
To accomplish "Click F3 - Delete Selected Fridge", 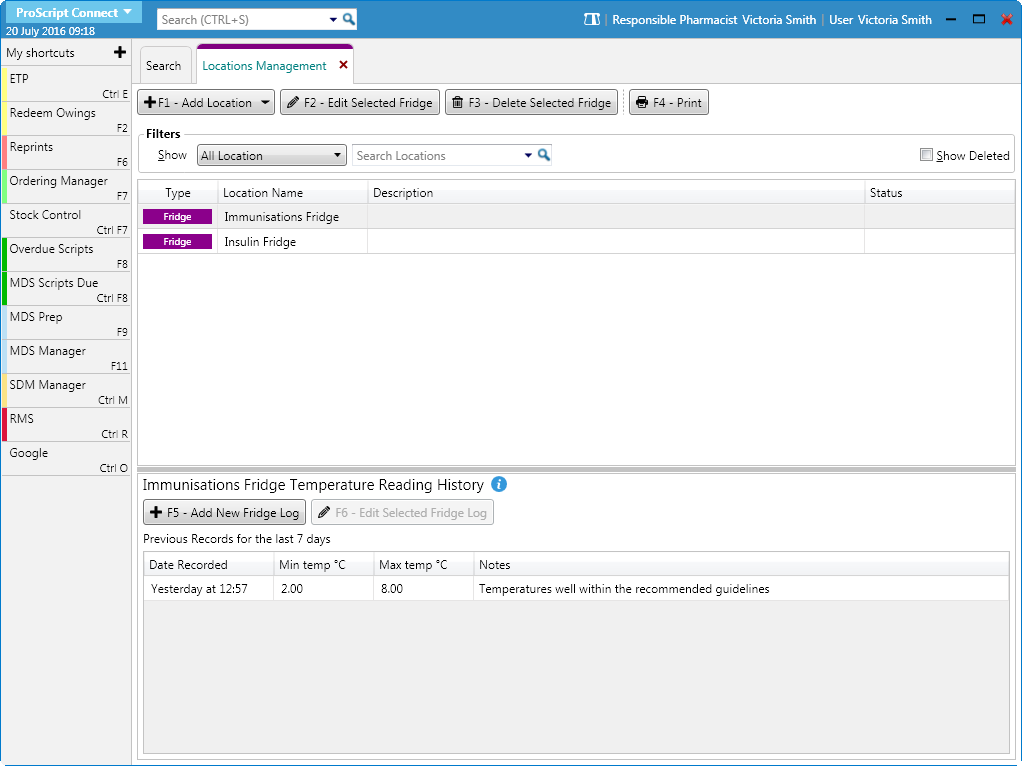I will 531,102.
